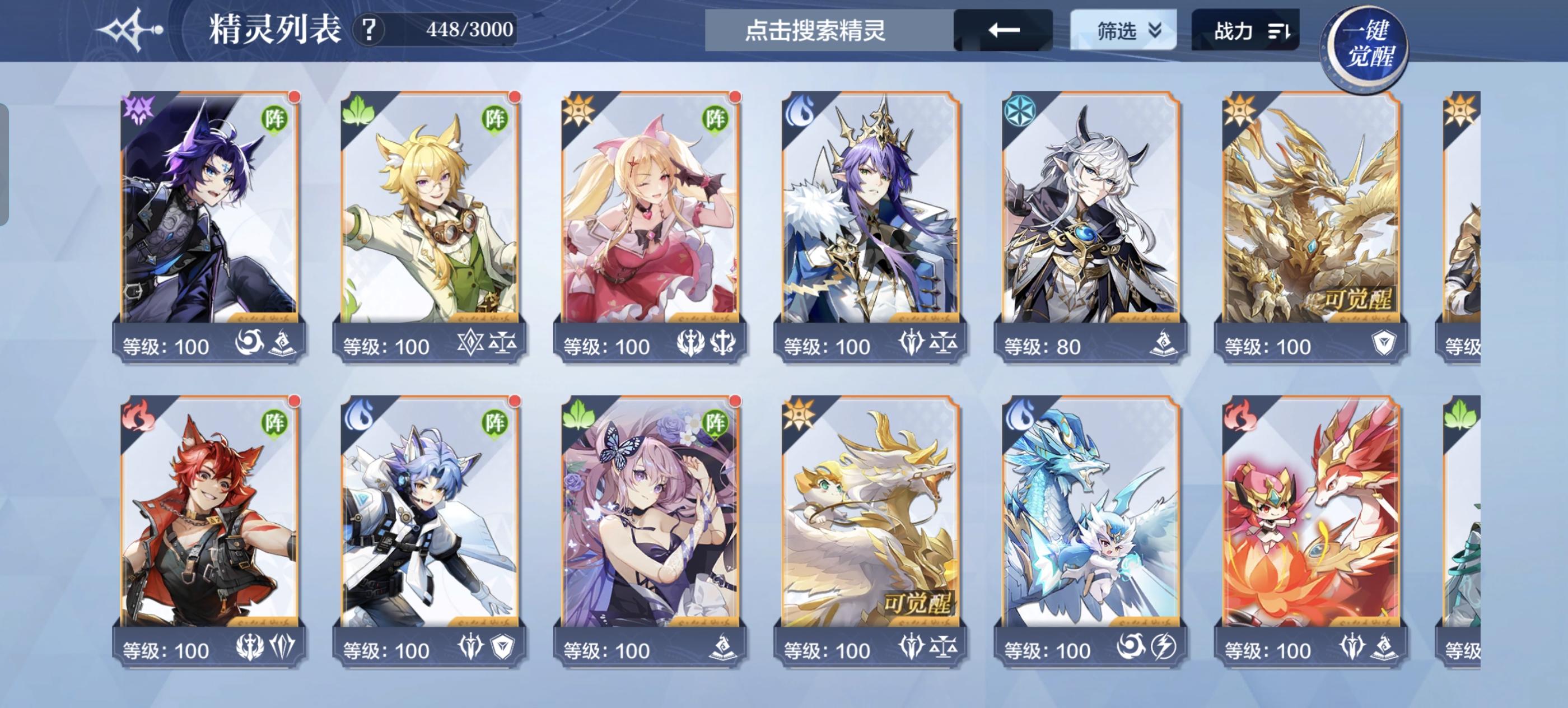Image resolution: width=1568 pixels, height=708 pixels.
Task: Click the lightning skill icon on blue dragon card
Action: click(x=1163, y=646)
